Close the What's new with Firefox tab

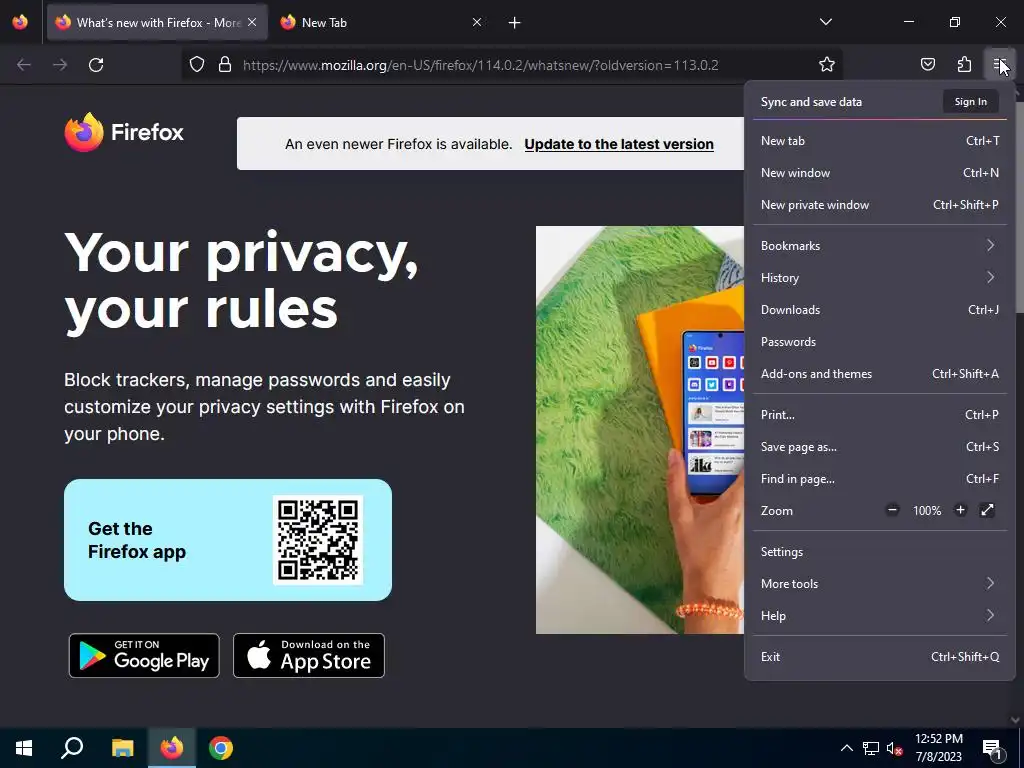252,22
